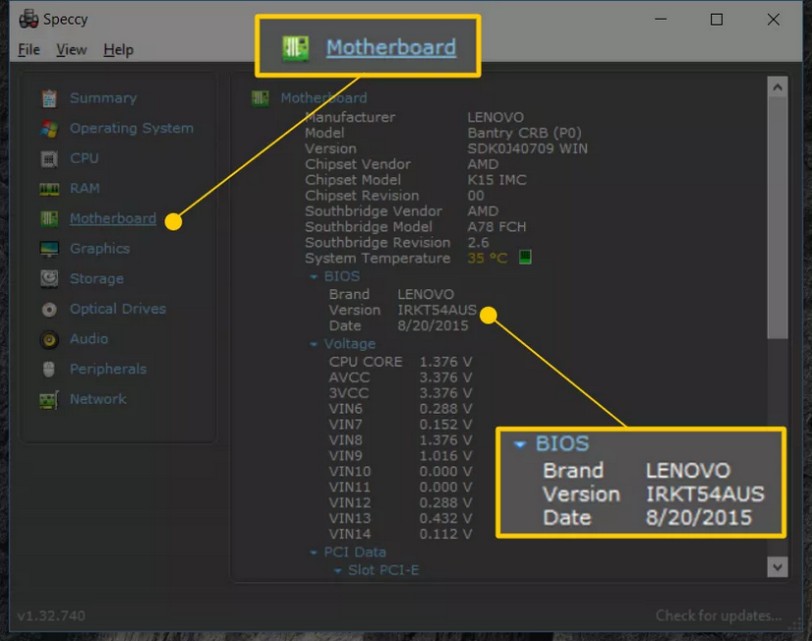
Task: Click the VIN13 0.432 V row
Action: point(400,518)
